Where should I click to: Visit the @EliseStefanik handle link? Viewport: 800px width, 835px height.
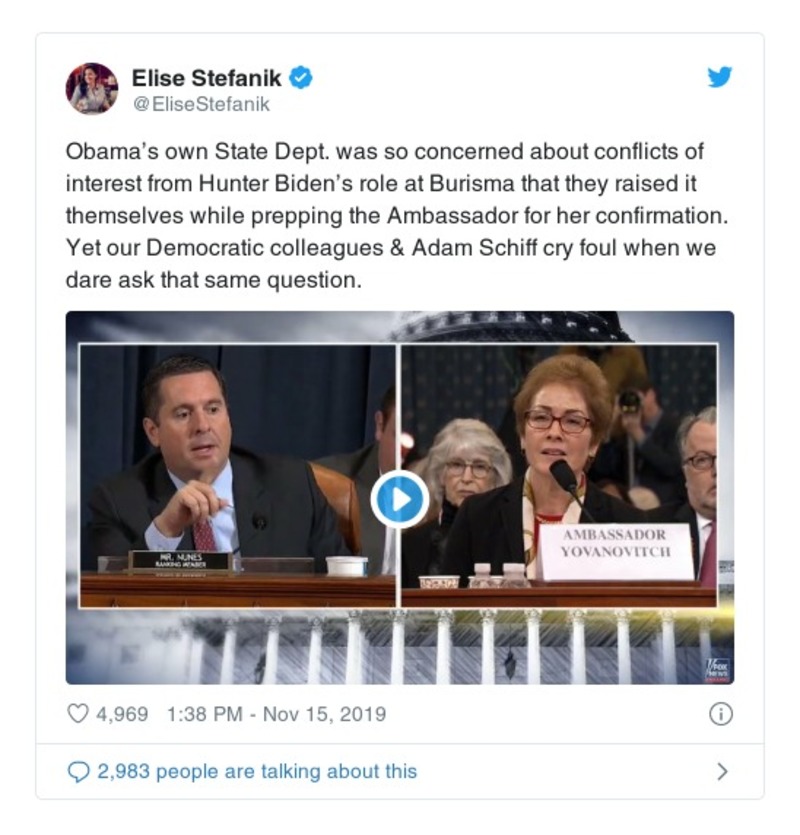[200, 103]
